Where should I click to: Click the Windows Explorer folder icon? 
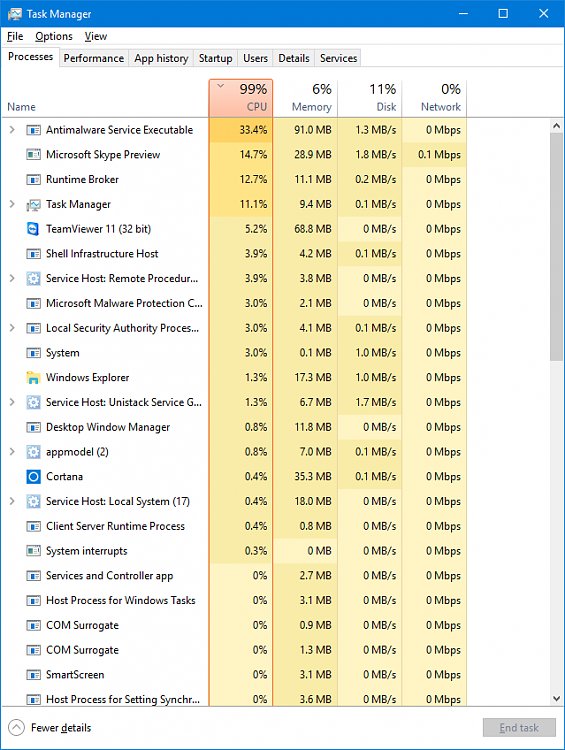(x=33, y=378)
